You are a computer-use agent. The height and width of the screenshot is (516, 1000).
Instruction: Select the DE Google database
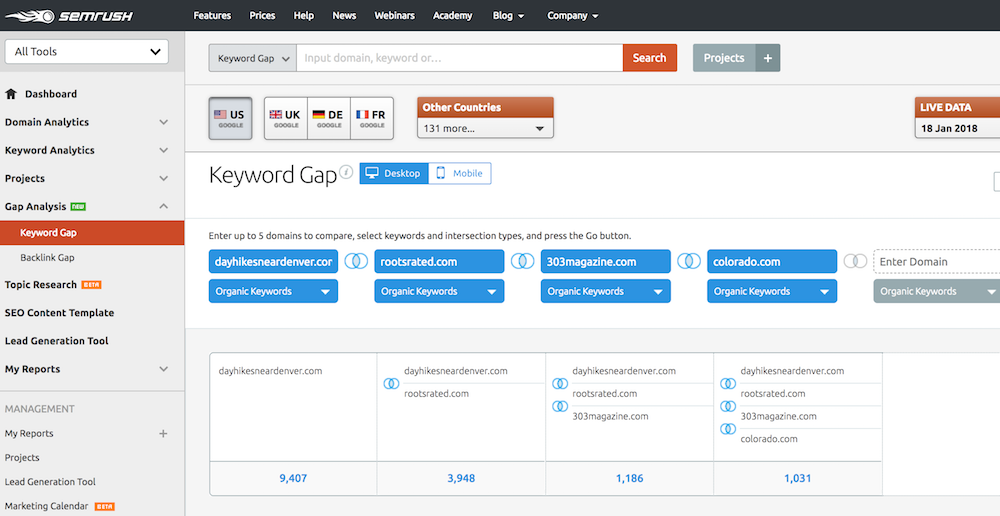click(x=328, y=118)
